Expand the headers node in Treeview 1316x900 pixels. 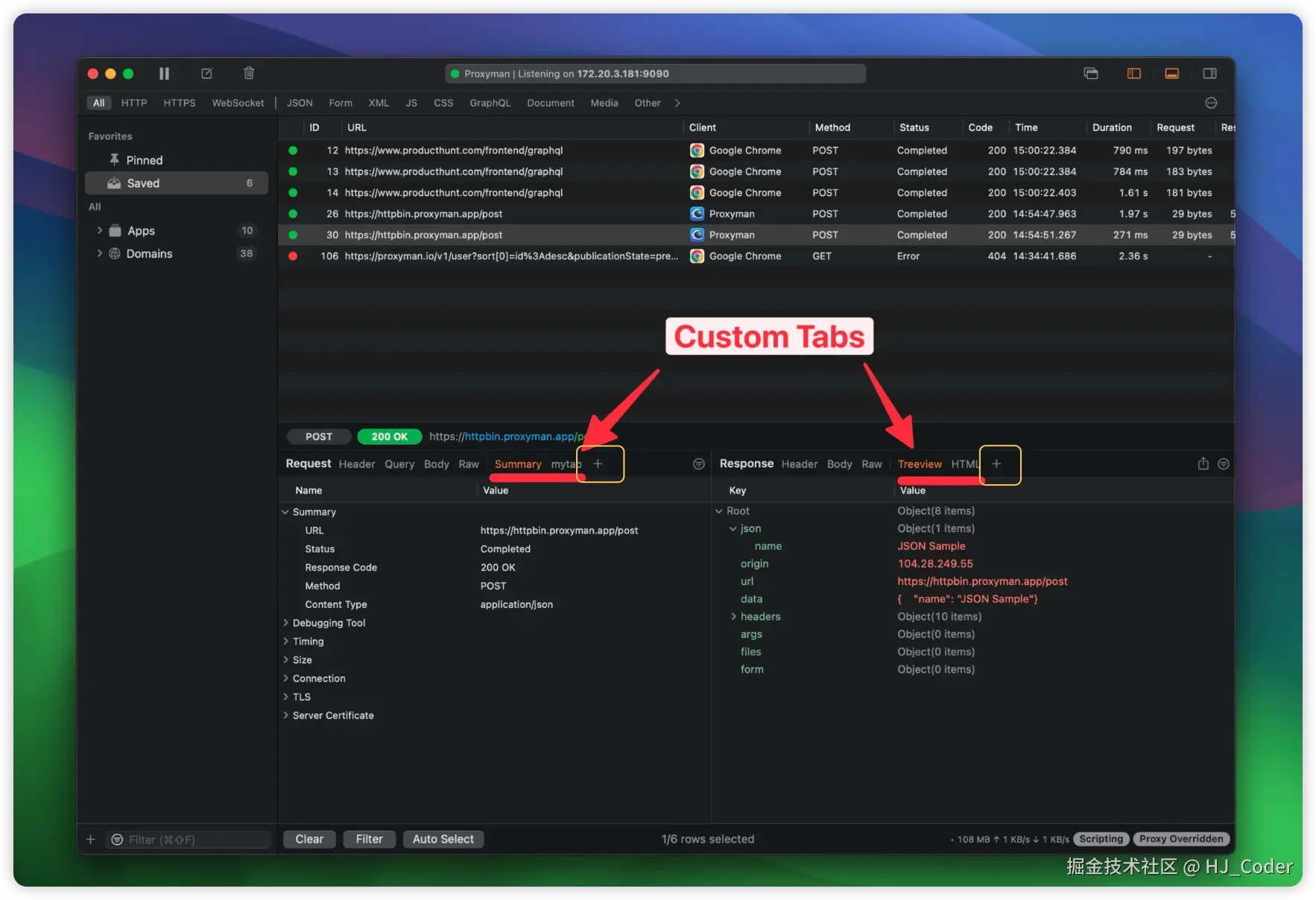point(733,617)
